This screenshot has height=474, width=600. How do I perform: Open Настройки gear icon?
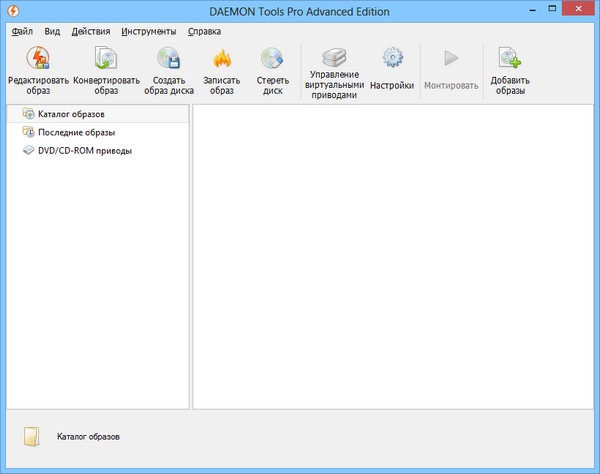tap(392, 59)
